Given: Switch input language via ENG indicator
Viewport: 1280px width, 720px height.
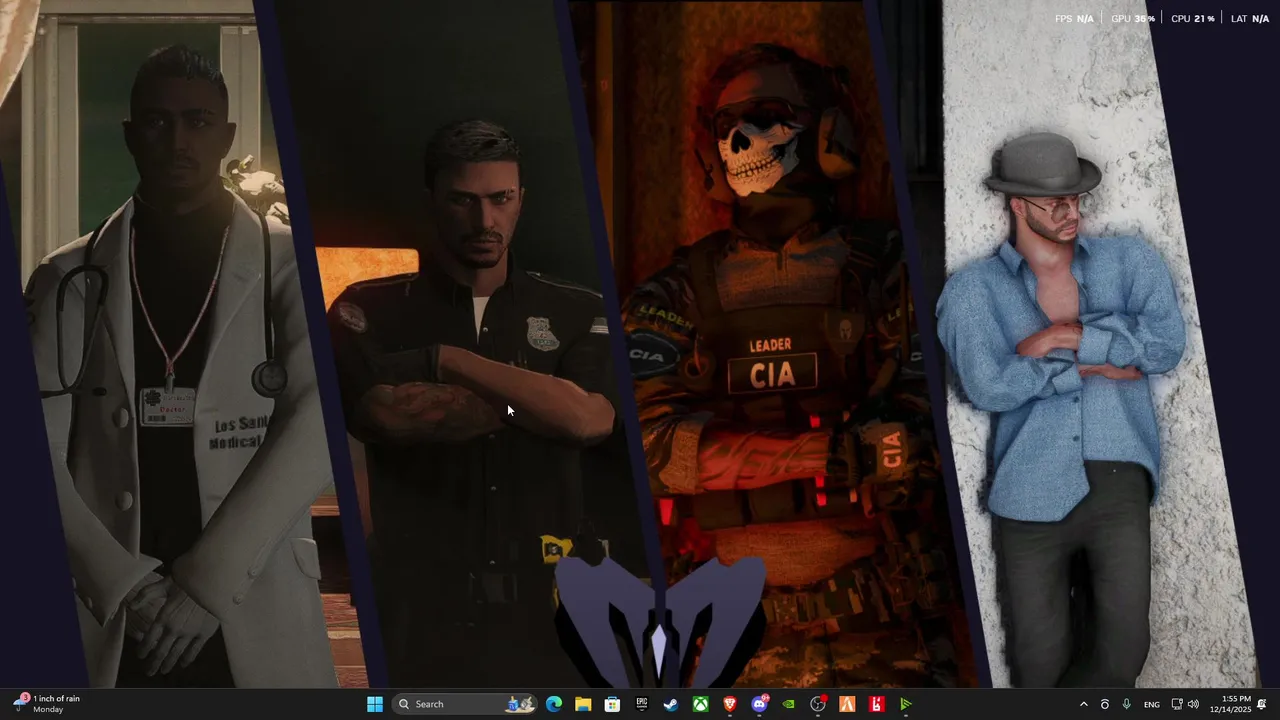Looking at the screenshot, I should point(1152,704).
